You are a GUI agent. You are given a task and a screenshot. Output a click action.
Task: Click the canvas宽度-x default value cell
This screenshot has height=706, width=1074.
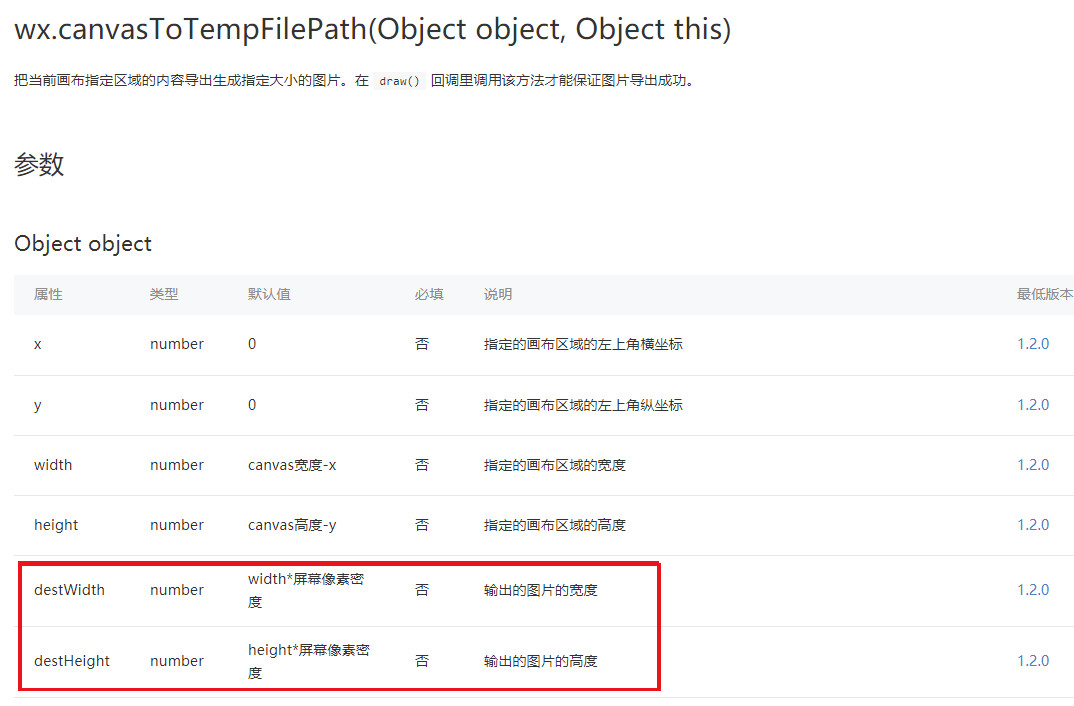[x=292, y=465]
